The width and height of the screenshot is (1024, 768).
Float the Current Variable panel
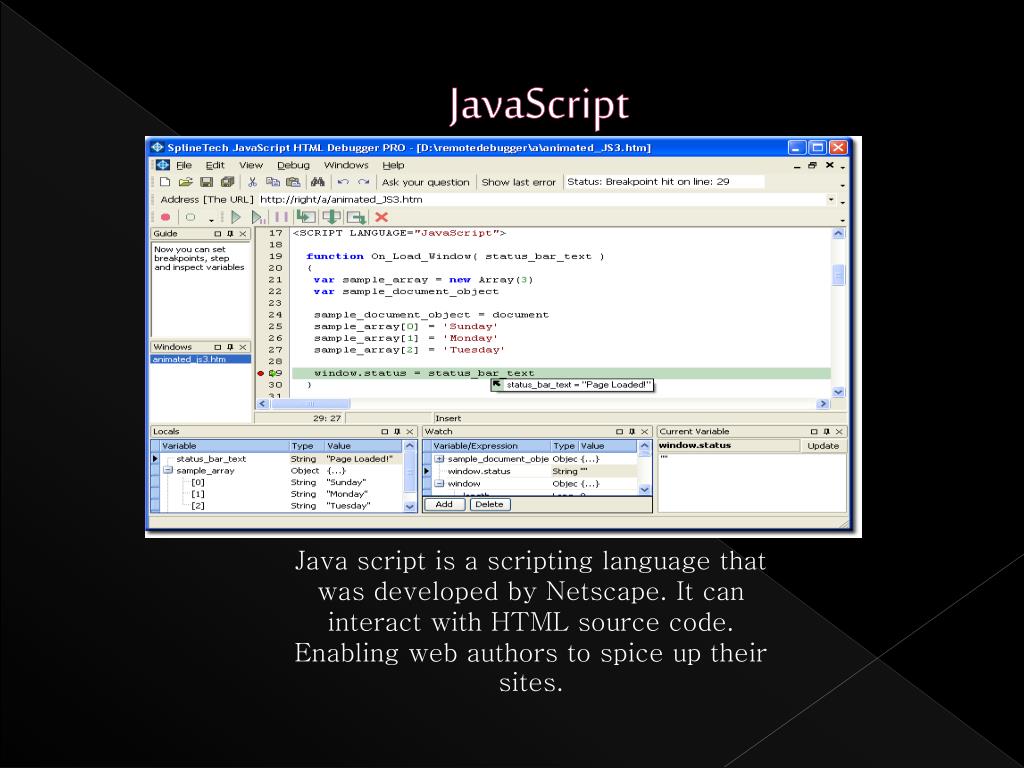[814, 432]
